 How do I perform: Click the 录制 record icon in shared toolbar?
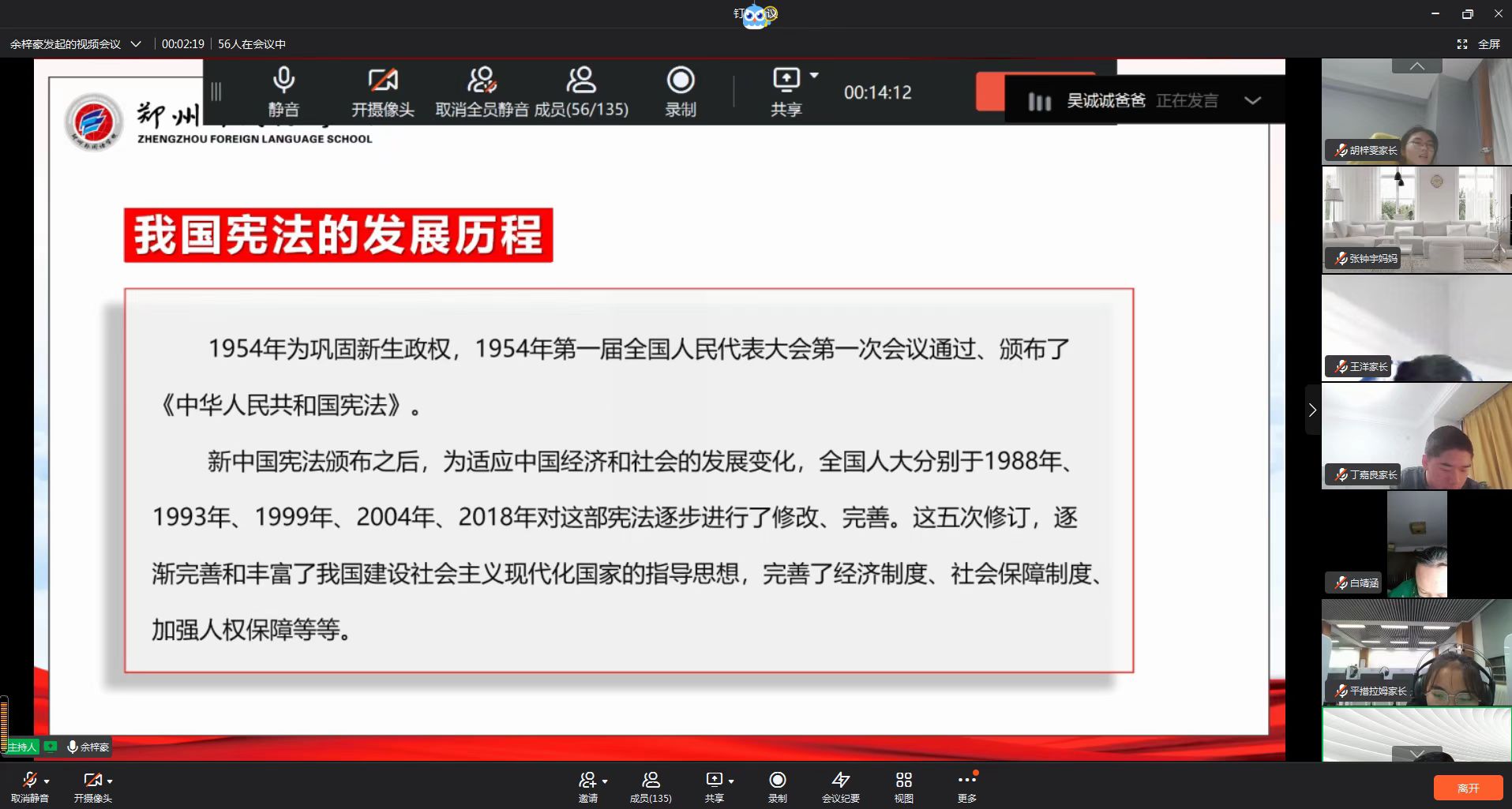(x=681, y=81)
